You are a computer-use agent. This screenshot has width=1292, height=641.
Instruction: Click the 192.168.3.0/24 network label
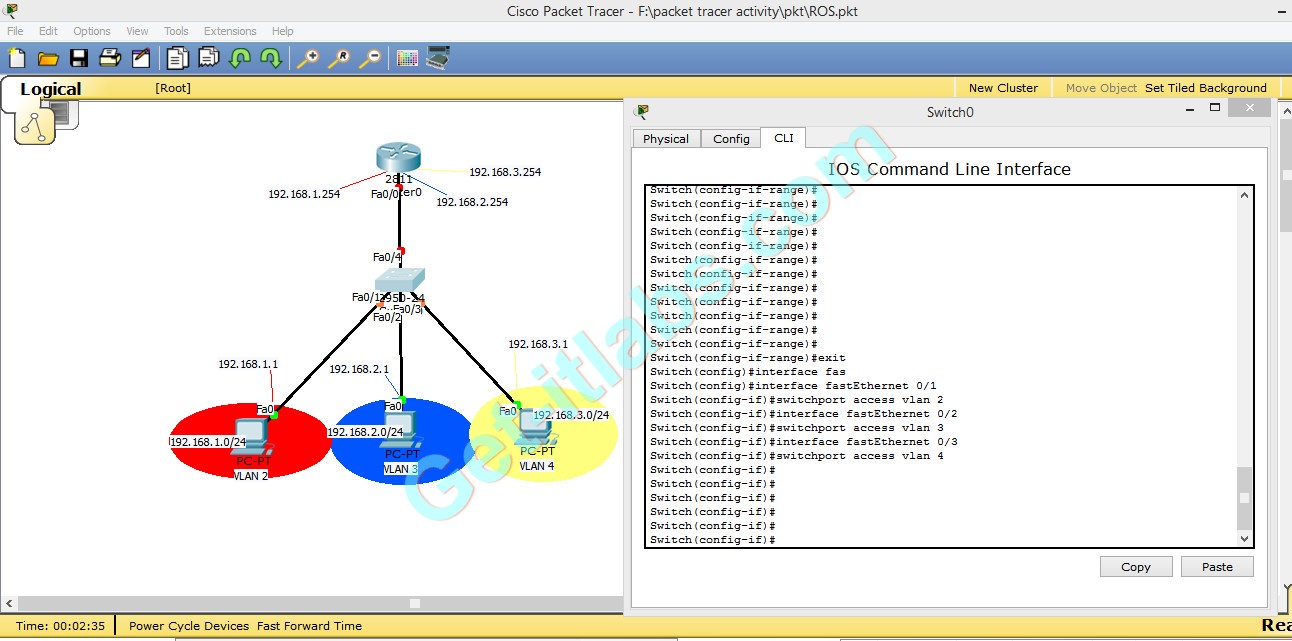click(571, 415)
